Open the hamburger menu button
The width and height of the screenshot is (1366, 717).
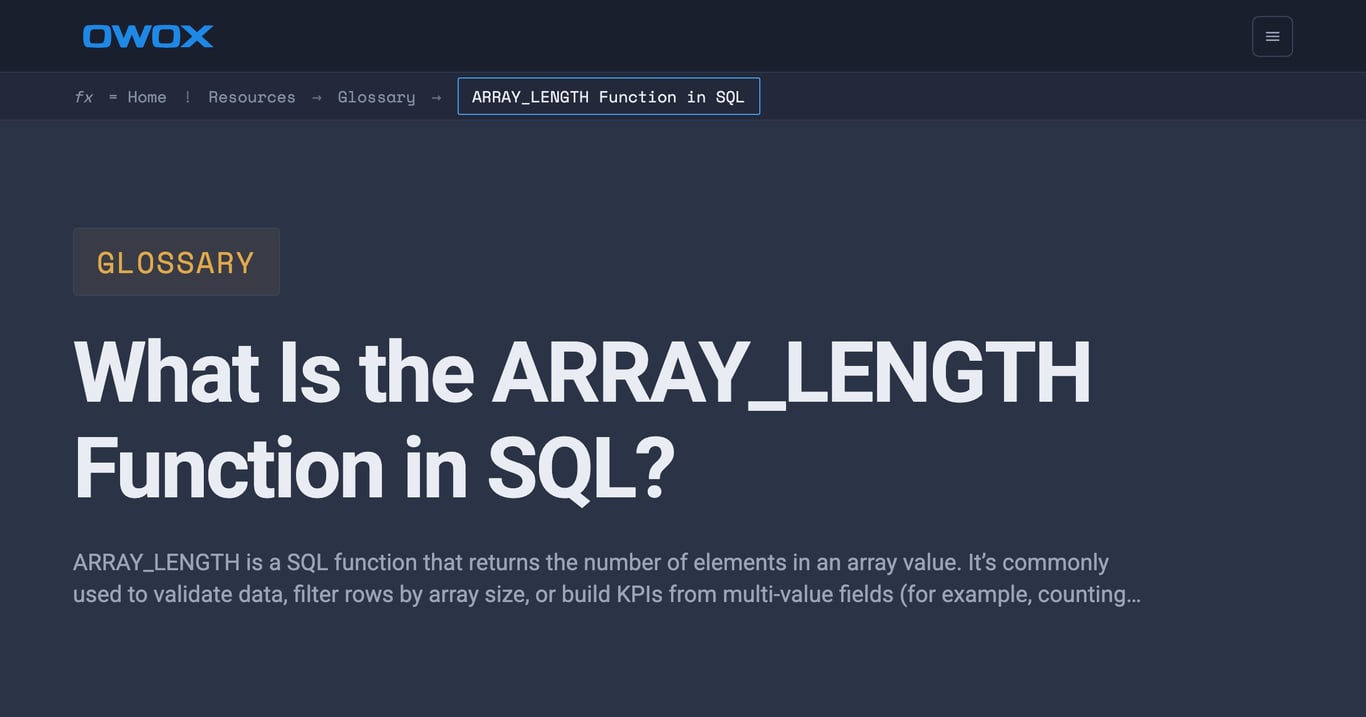coord(1272,36)
